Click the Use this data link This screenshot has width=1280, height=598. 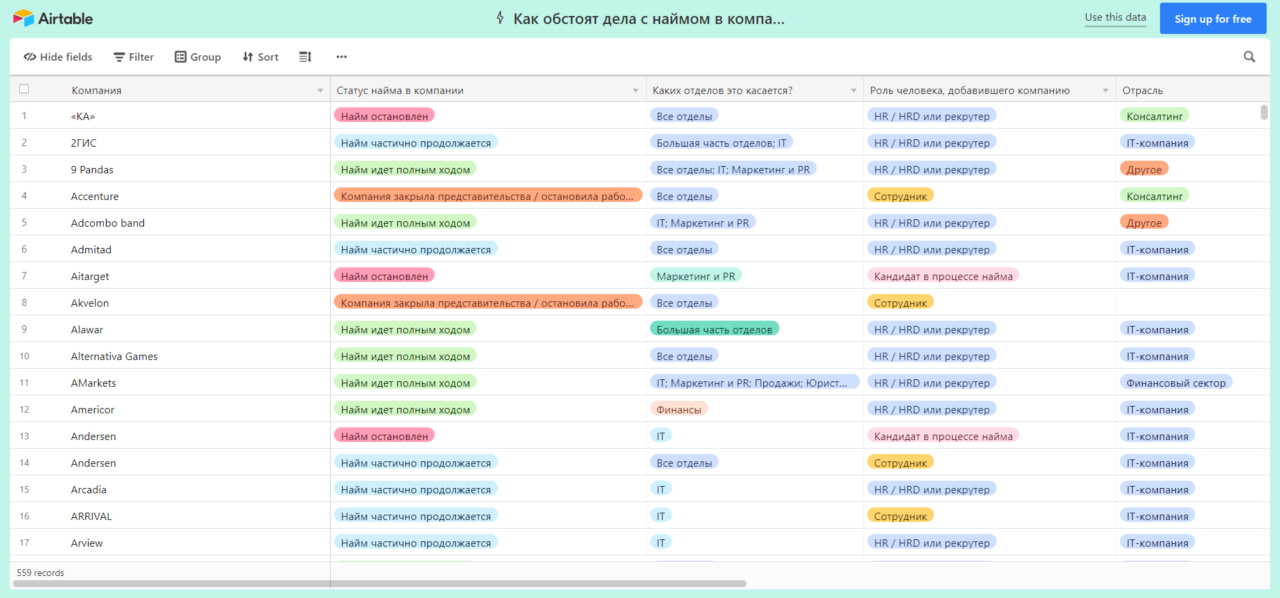(1115, 18)
